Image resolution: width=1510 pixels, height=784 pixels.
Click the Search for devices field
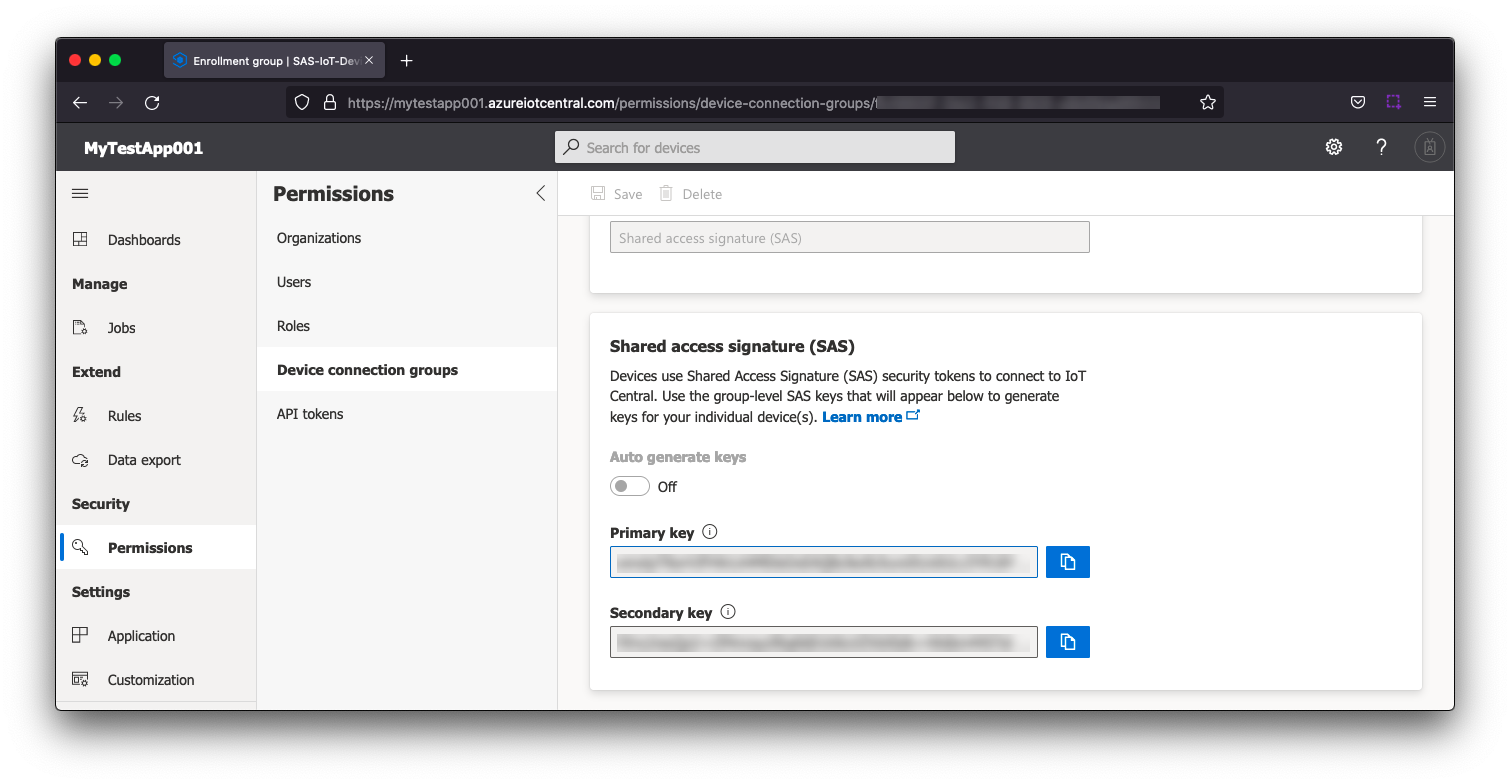(755, 147)
